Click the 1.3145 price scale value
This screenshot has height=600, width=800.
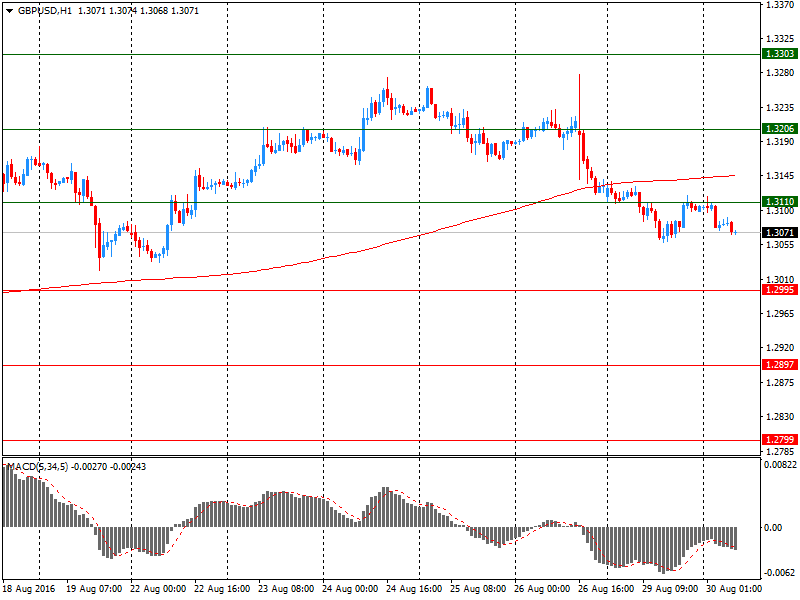pyautogui.click(x=780, y=176)
